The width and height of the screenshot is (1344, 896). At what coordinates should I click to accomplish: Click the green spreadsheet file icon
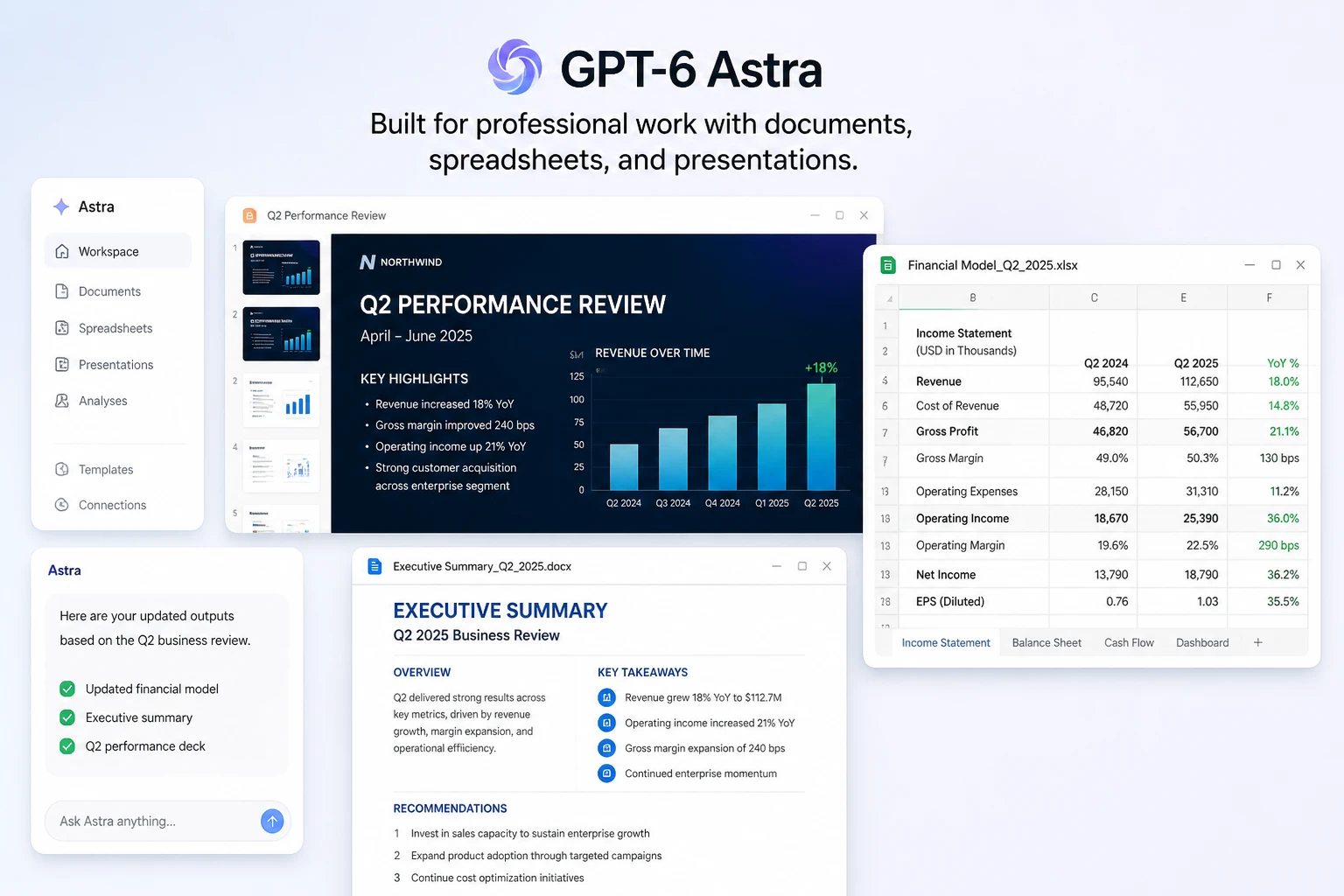coord(888,265)
